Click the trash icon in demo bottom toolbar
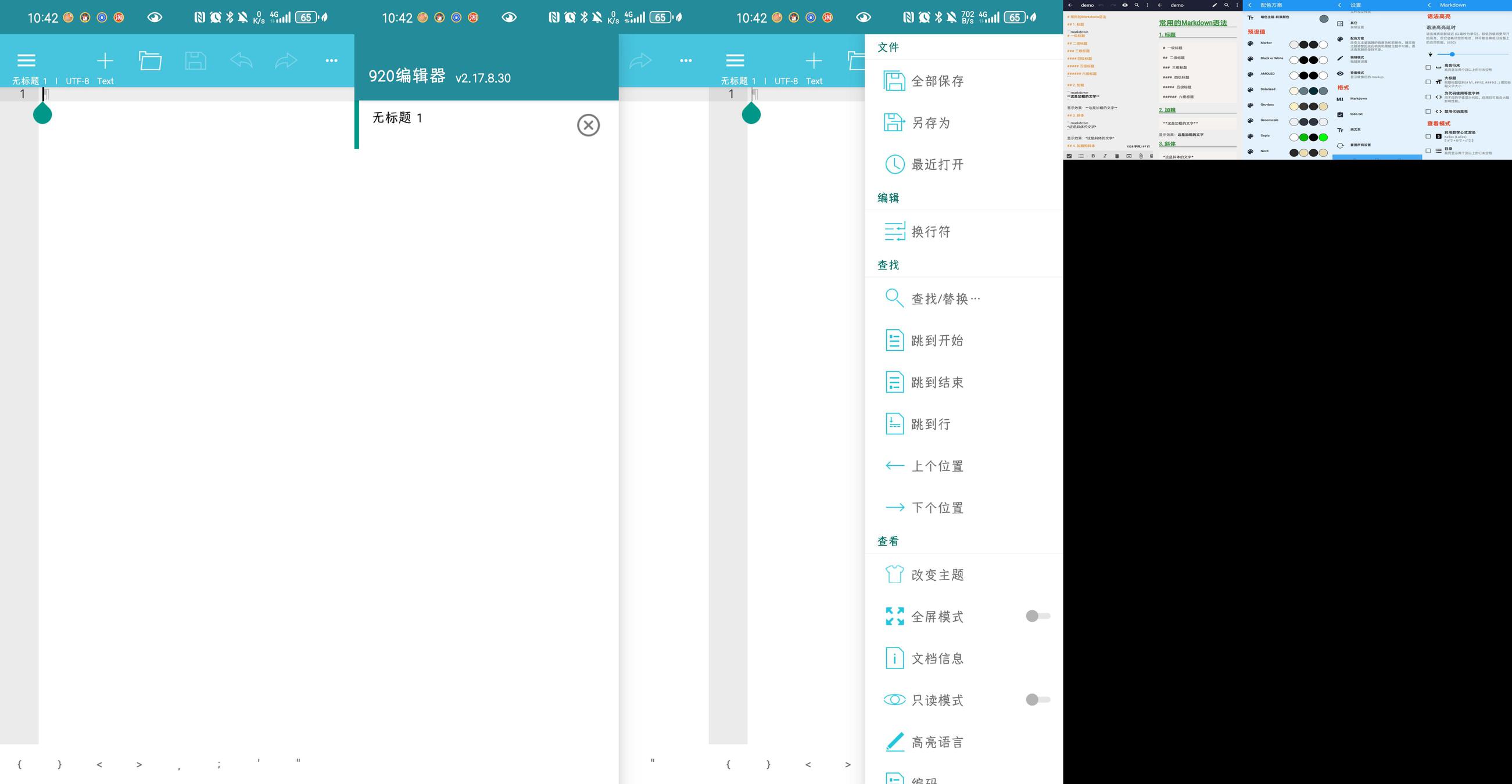Viewport: 1512px width, 784px height. click(x=1117, y=156)
